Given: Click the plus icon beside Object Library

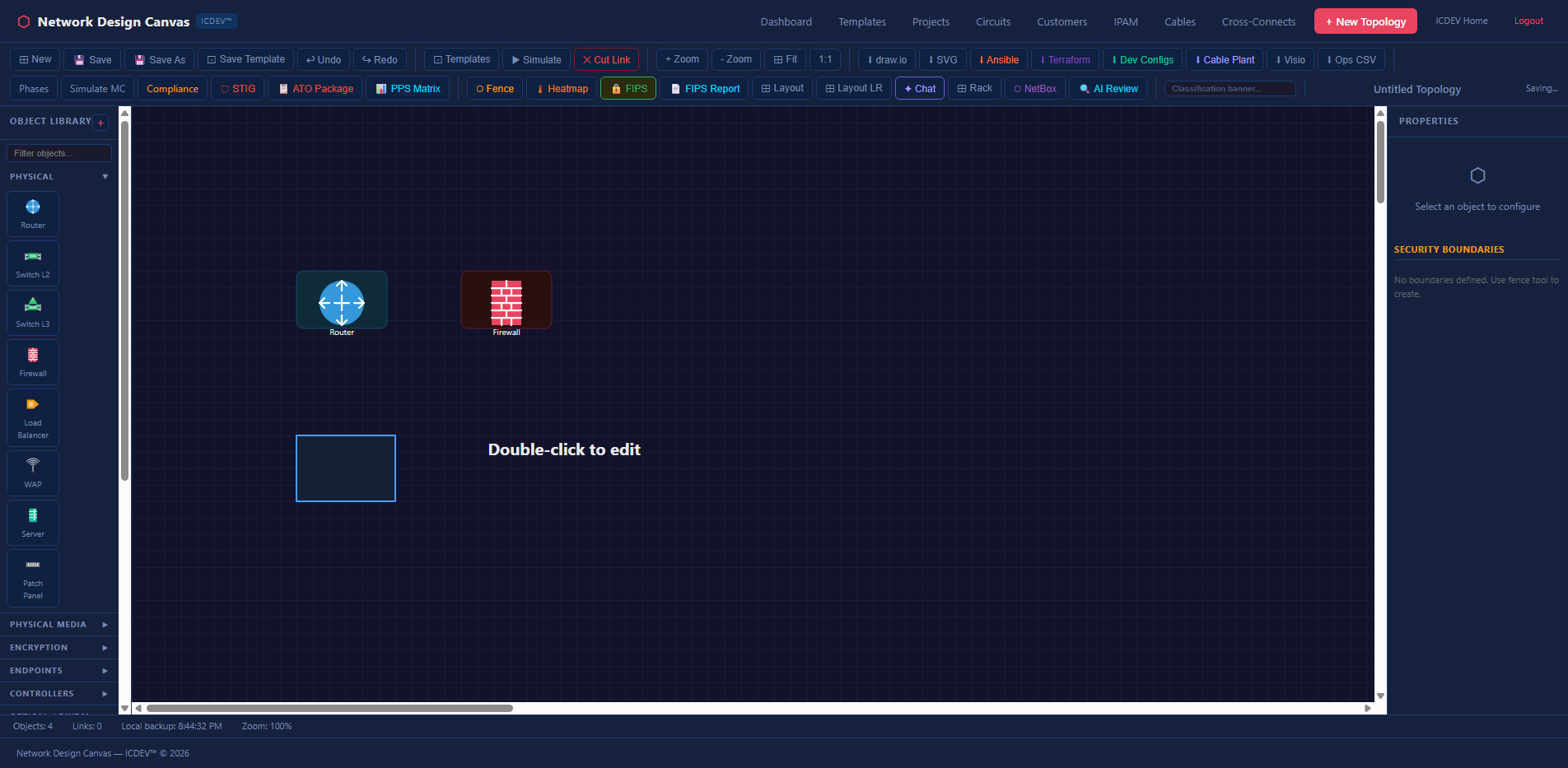Looking at the screenshot, I should coord(100,123).
